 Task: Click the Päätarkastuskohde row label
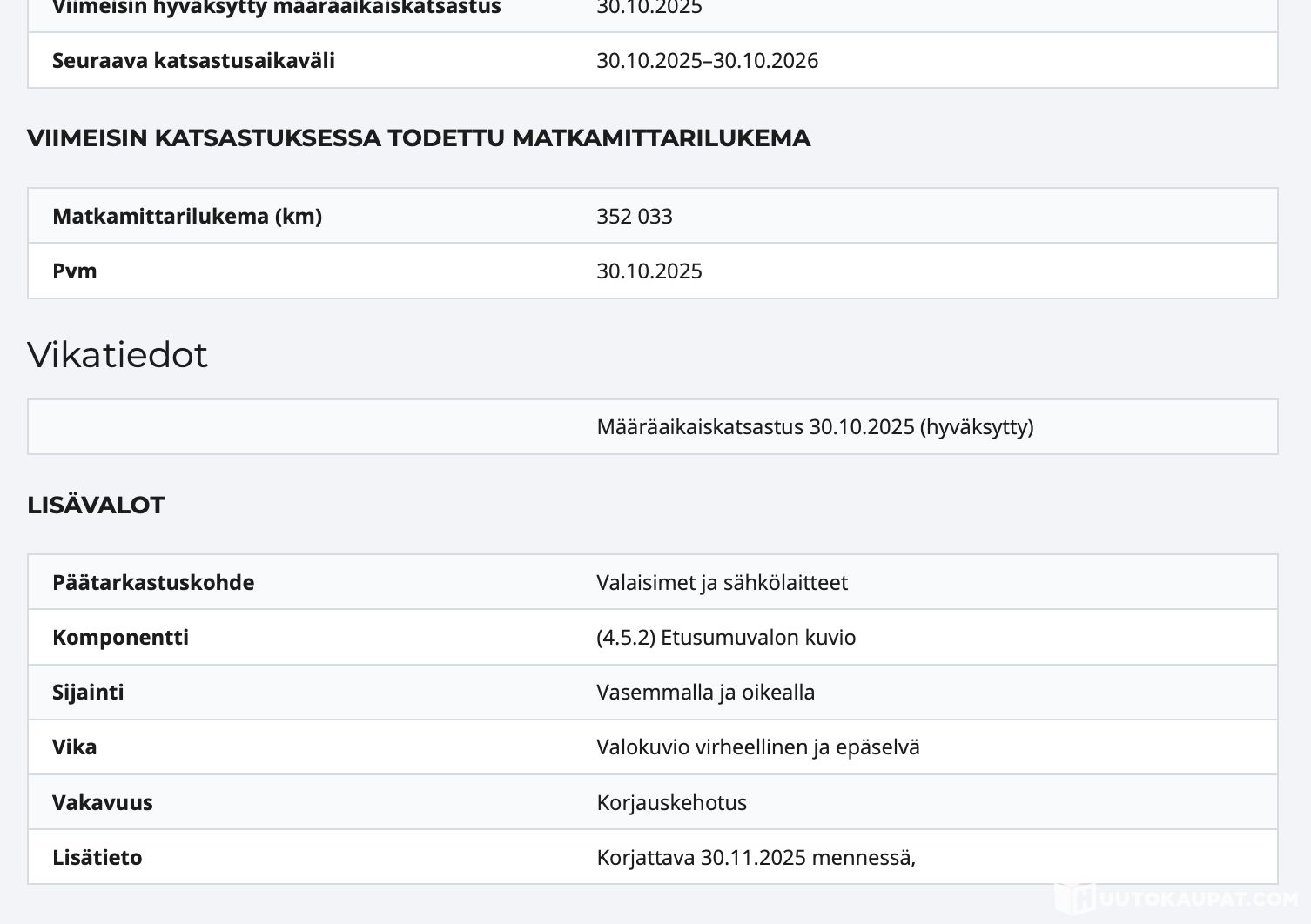153,582
